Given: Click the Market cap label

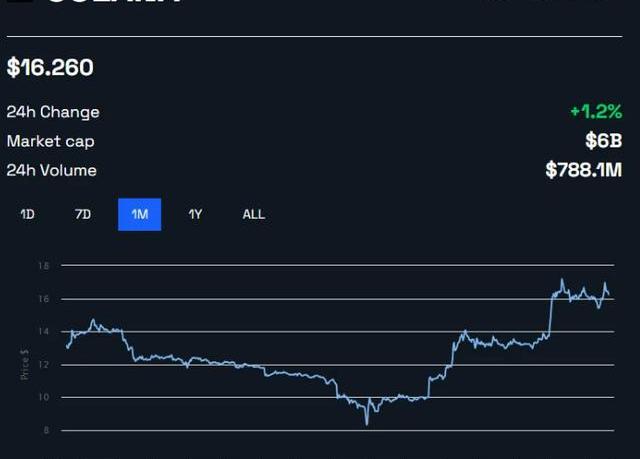Looking at the screenshot, I should [50, 141].
